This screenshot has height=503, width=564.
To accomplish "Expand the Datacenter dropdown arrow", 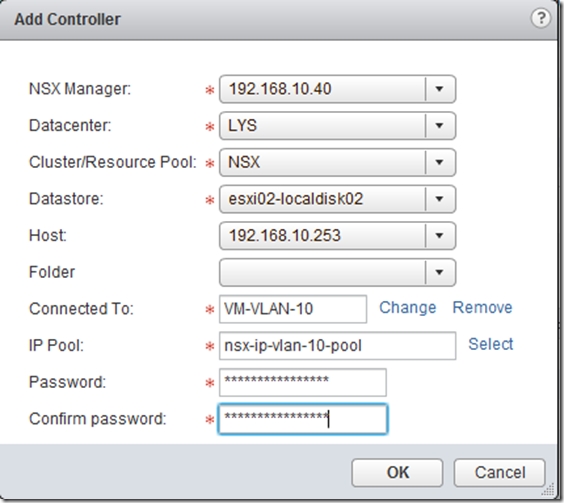I will 440,126.
